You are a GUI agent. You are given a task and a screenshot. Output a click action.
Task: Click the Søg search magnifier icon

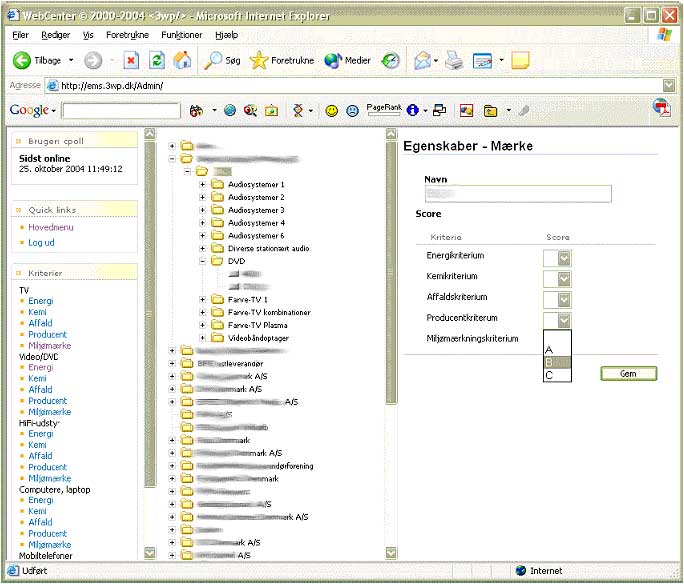tap(213, 60)
